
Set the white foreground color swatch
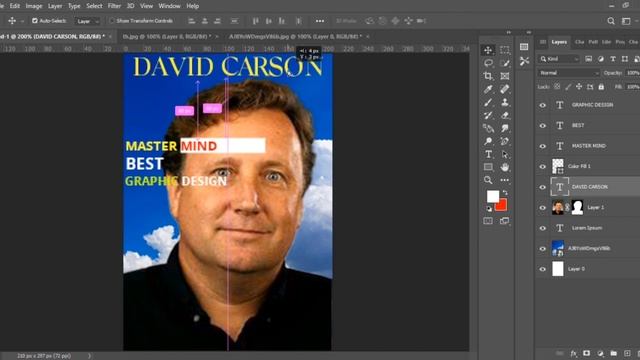[x=492, y=196]
